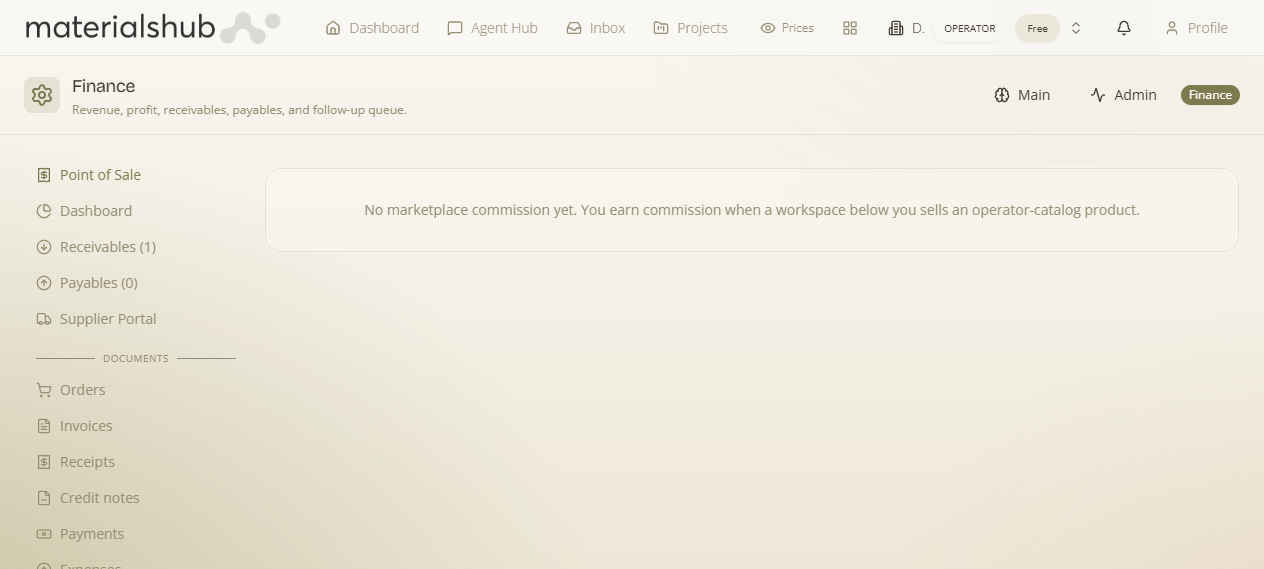Click the DOCUMENTS section label
Image resolution: width=1264 pixels, height=569 pixels.
coord(136,358)
